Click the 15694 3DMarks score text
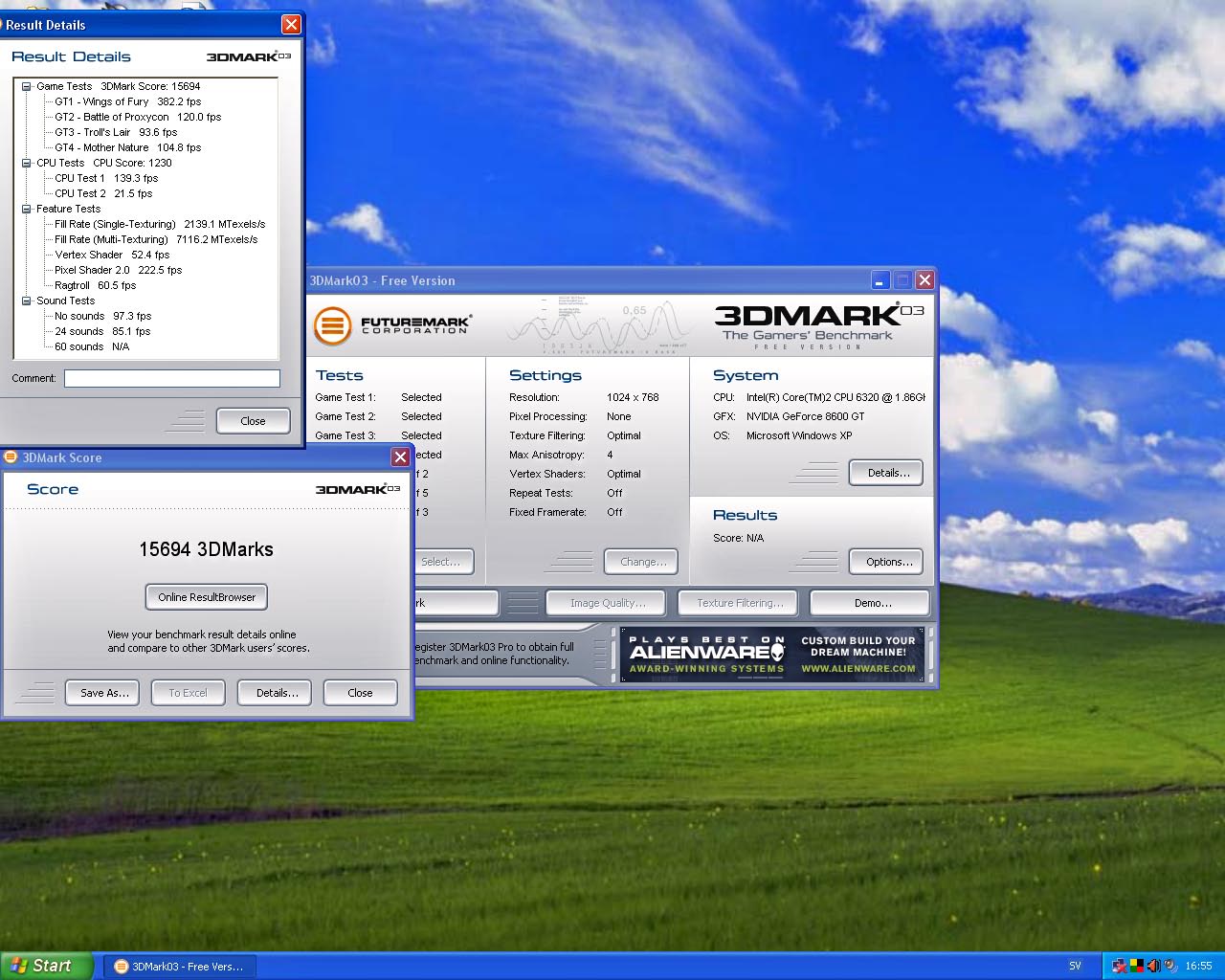Image resolution: width=1225 pixels, height=980 pixels. point(206,549)
